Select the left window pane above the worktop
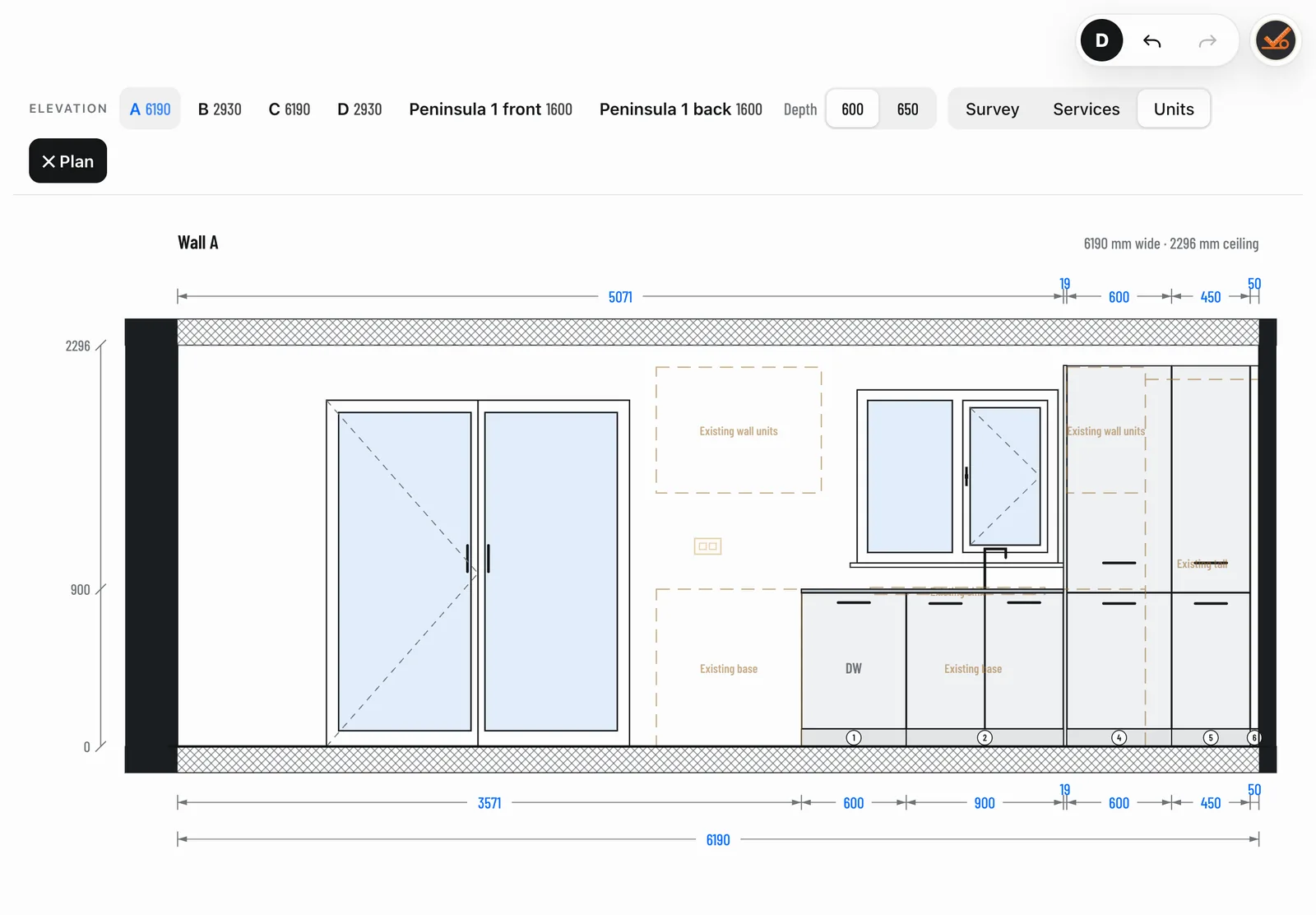Image resolution: width=1316 pixels, height=915 pixels. coord(910,476)
